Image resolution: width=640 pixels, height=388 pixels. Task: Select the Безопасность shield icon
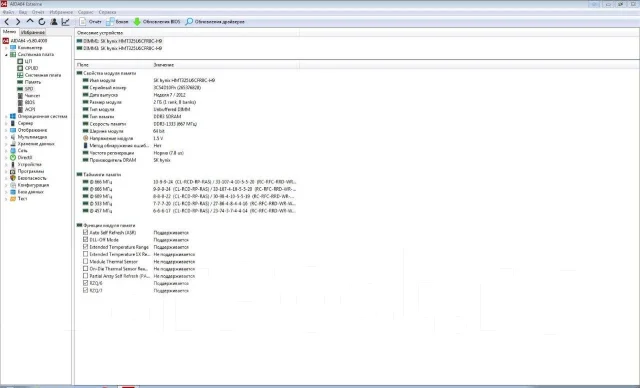tap(13, 178)
